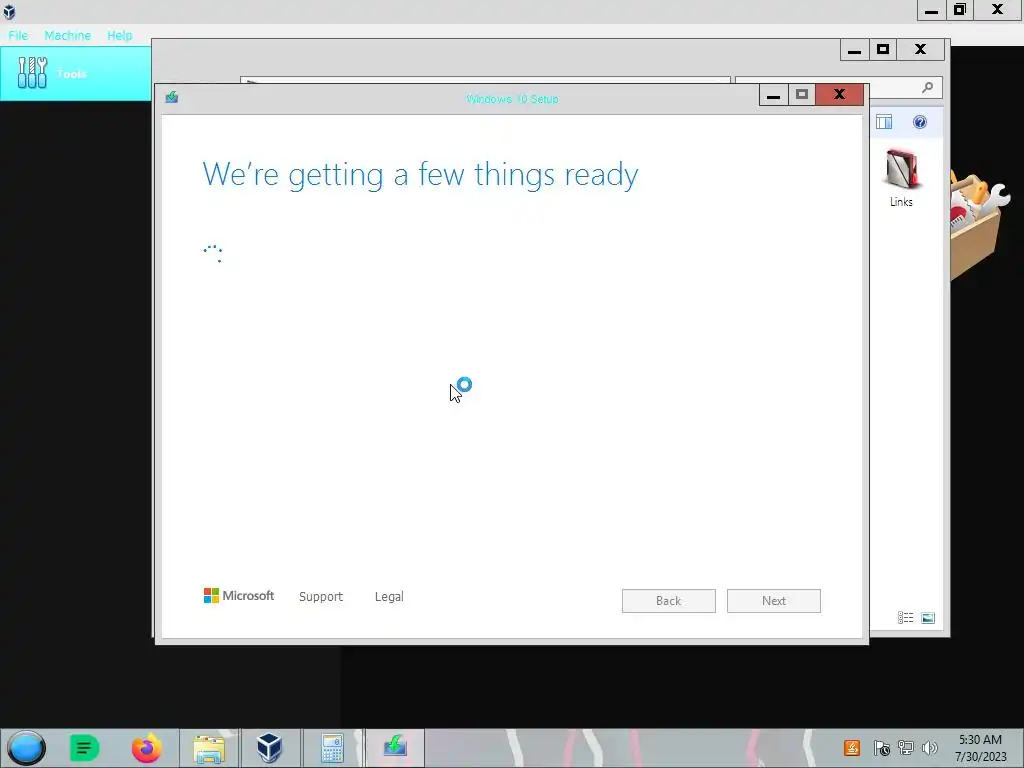Open the green notes app on the taskbar
Viewport: 1024px width, 768px height.
click(x=84, y=748)
